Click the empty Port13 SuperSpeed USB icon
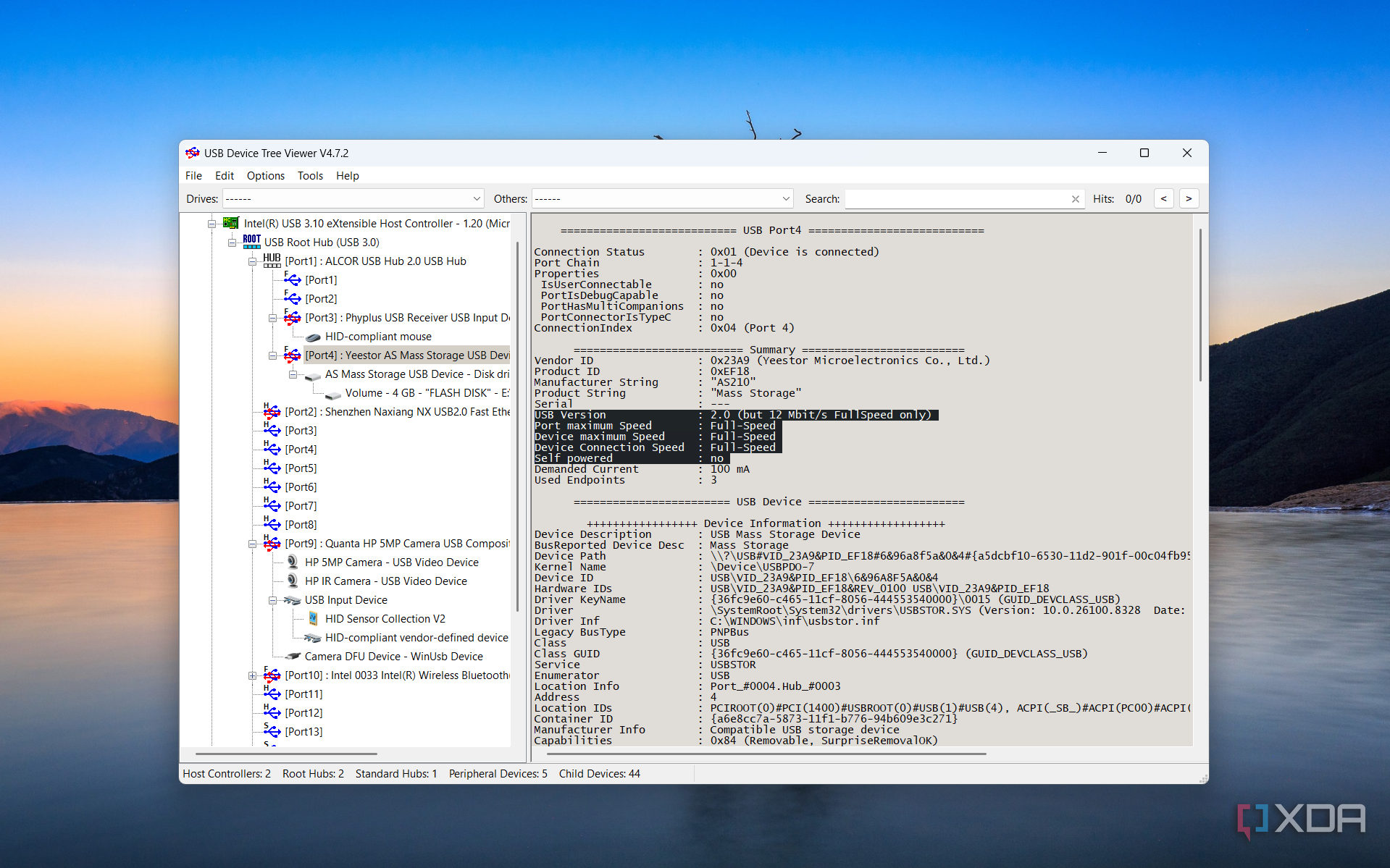The width and height of the screenshot is (1390, 868). 272,731
